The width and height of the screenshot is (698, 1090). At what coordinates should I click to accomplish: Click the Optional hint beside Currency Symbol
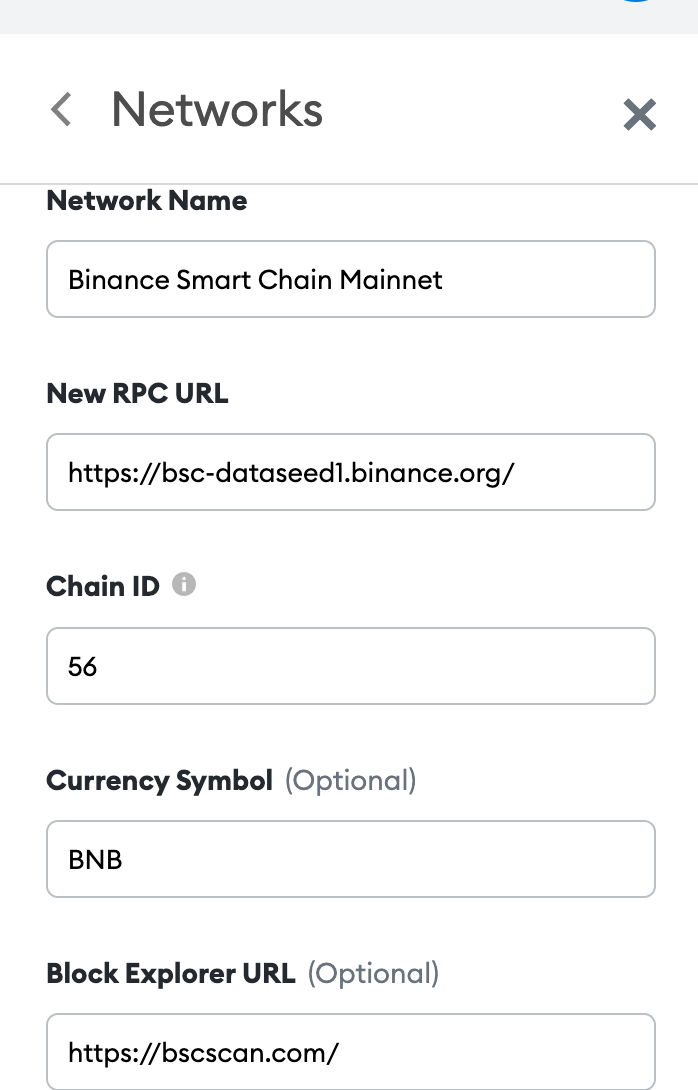pos(350,781)
